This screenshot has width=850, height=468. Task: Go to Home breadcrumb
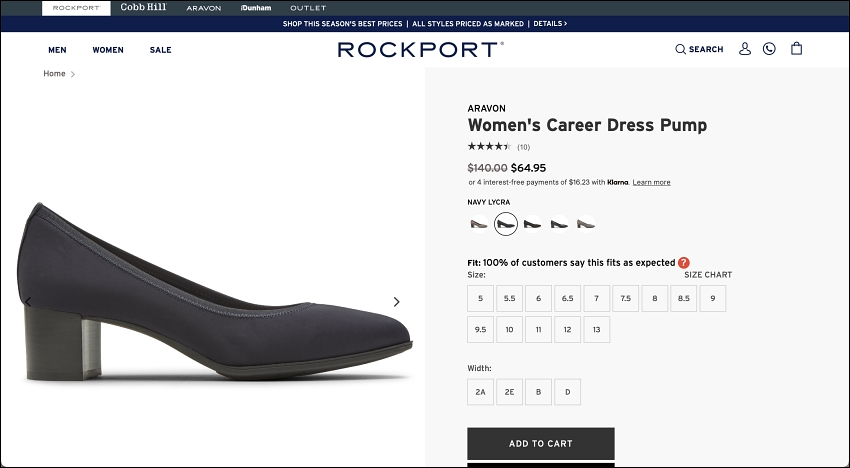54,74
